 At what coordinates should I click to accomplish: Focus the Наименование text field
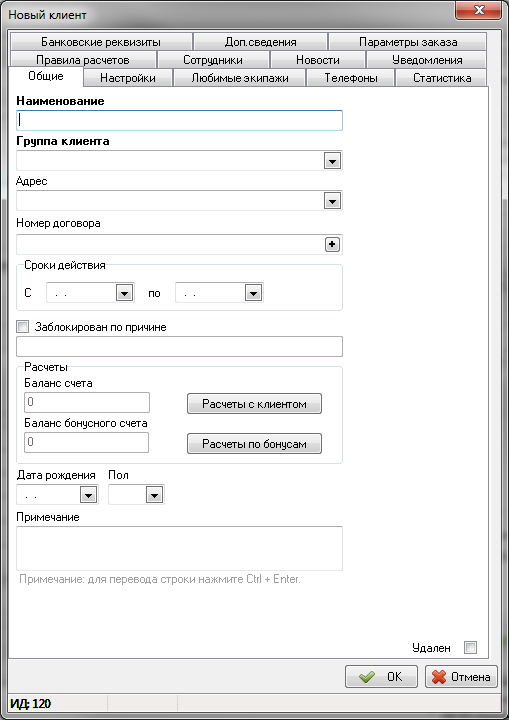179,120
